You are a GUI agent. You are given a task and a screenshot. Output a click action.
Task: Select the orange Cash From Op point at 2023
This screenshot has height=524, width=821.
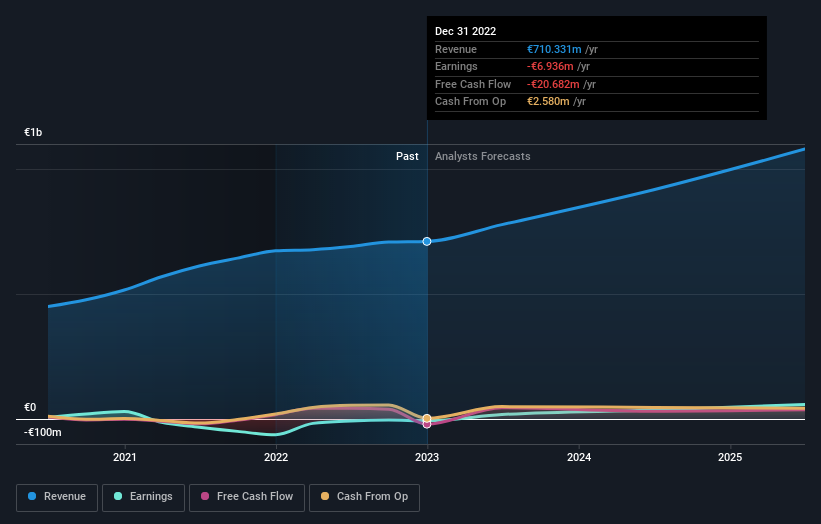(427, 418)
